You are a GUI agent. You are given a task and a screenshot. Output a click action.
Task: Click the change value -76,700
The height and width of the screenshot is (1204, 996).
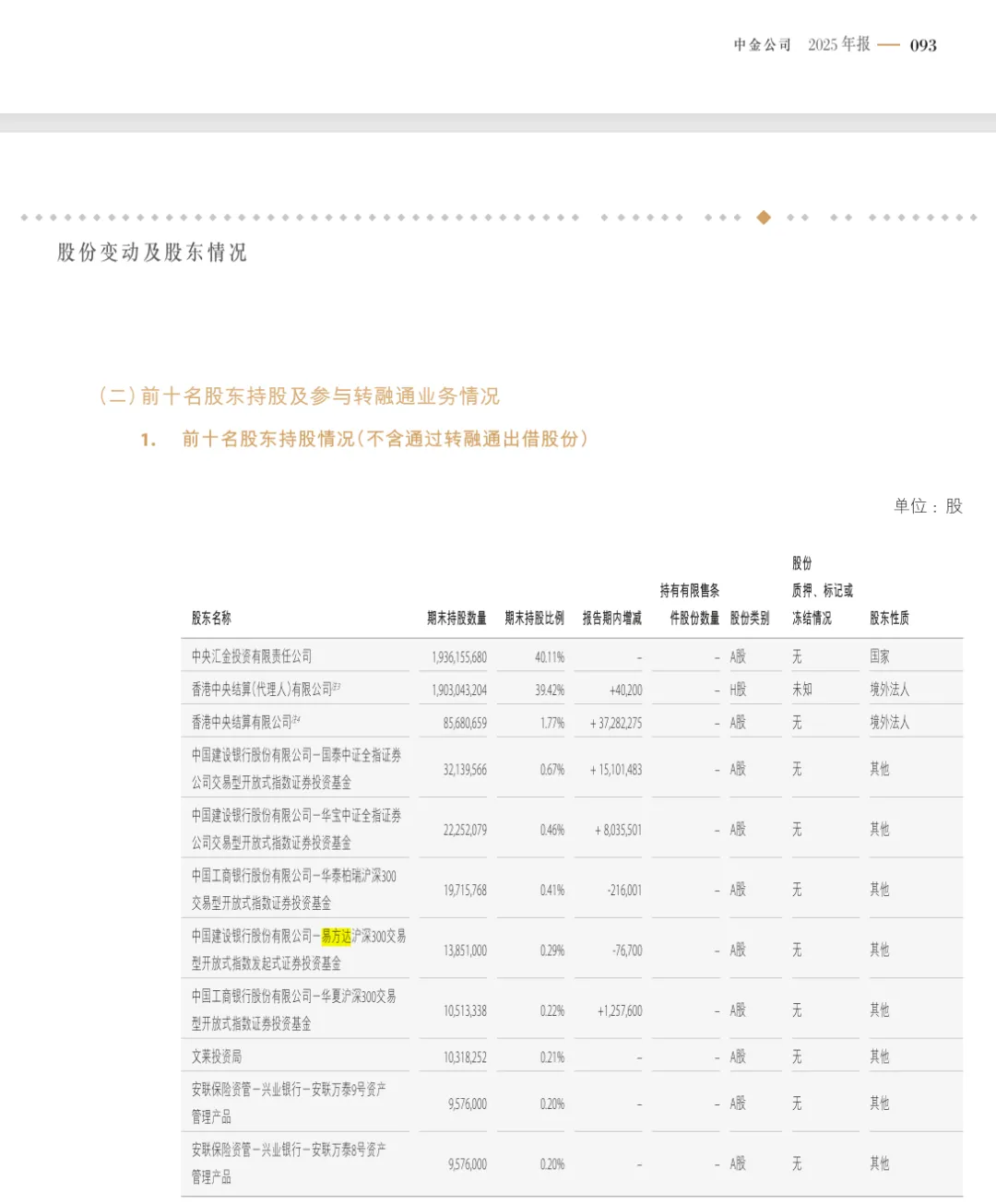(627, 950)
